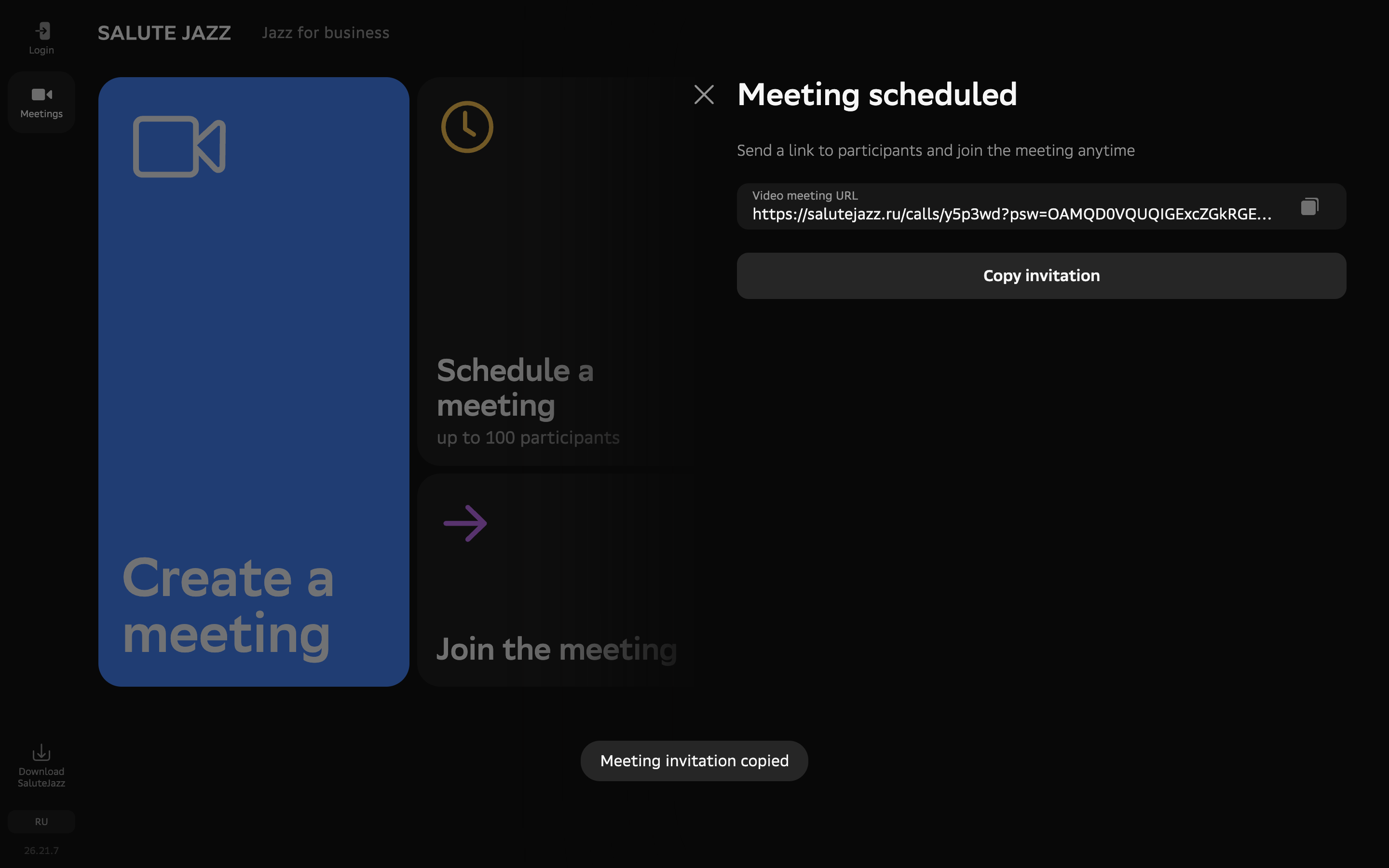Click the Copy invitation button

[x=1041, y=275]
